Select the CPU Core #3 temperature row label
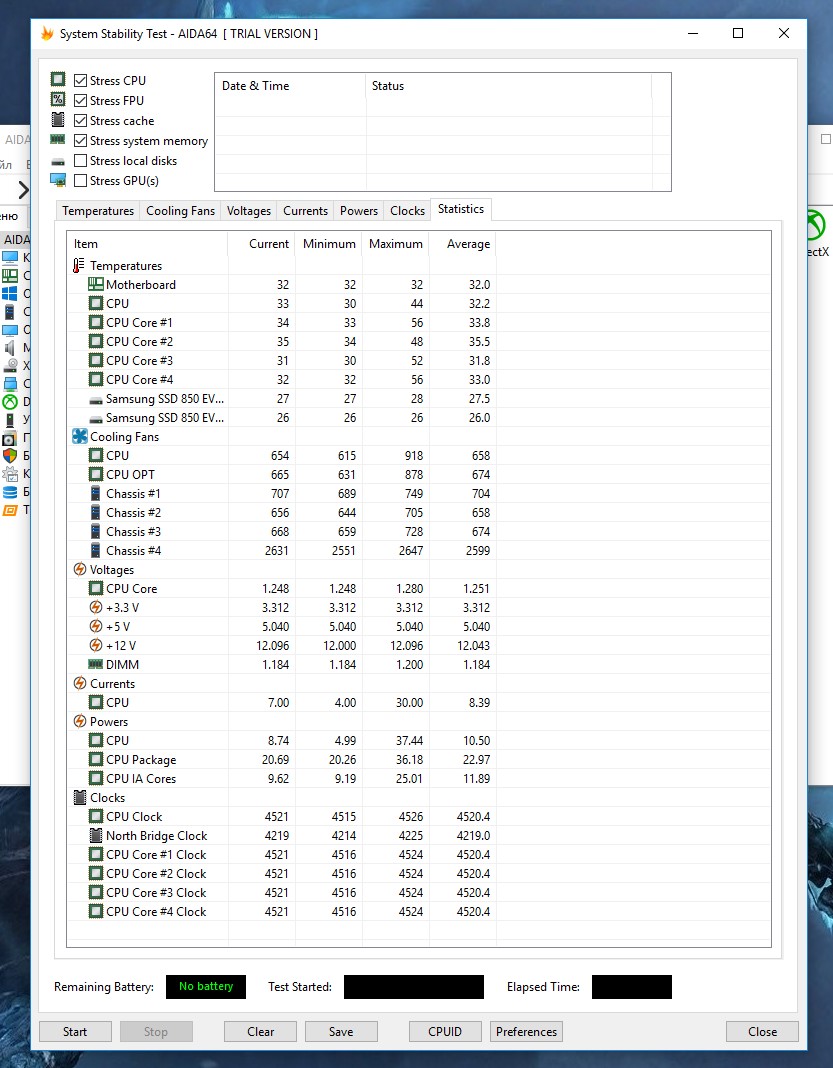 pyautogui.click(x=140, y=361)
